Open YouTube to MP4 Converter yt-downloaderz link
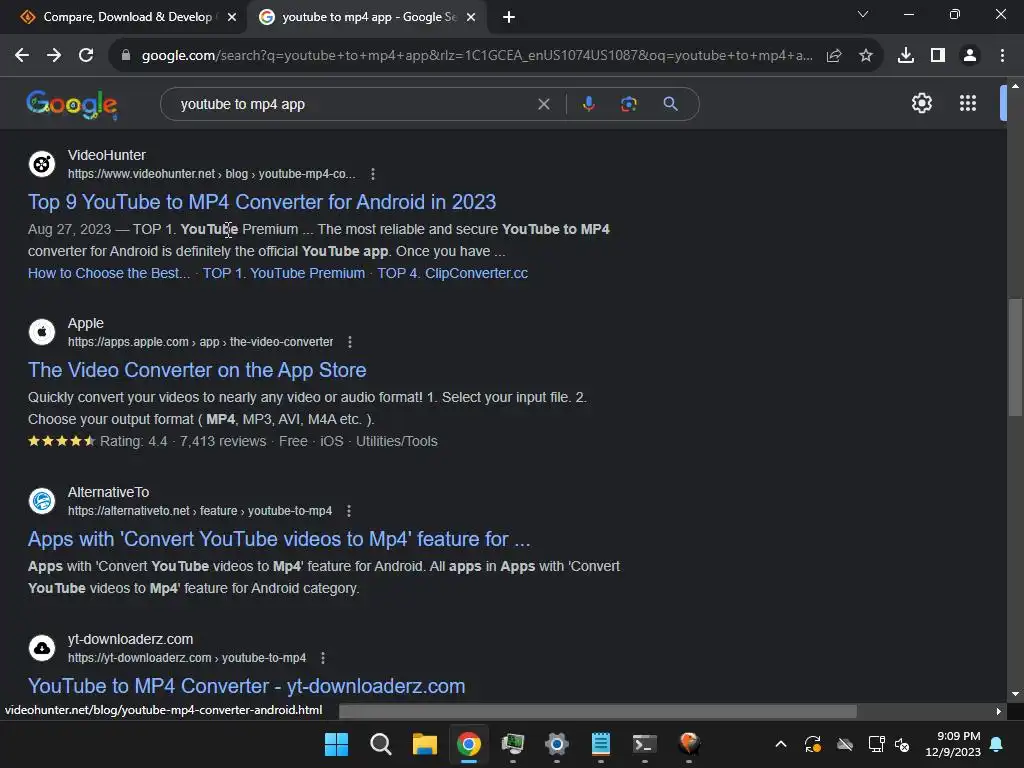Image resolution: width=1024 pixels, height=768 pixels. click(x=246, y=686)
